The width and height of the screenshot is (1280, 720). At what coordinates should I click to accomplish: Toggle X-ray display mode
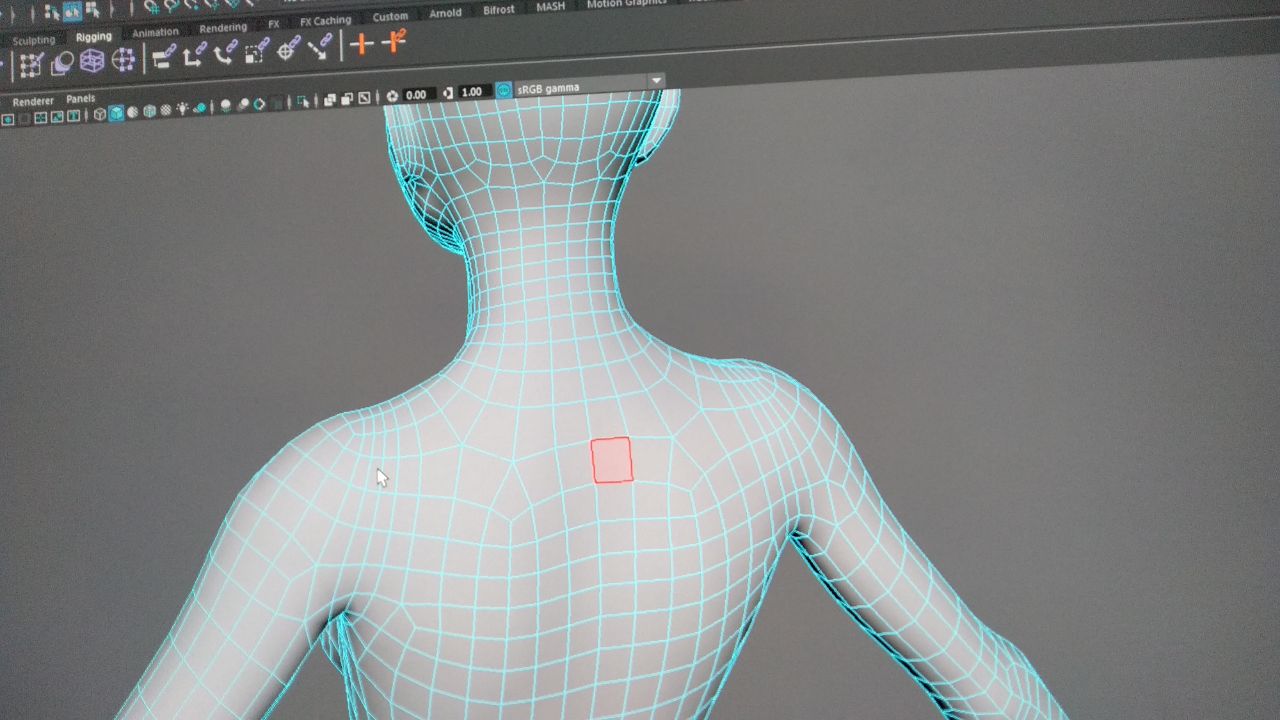[329, 101]
